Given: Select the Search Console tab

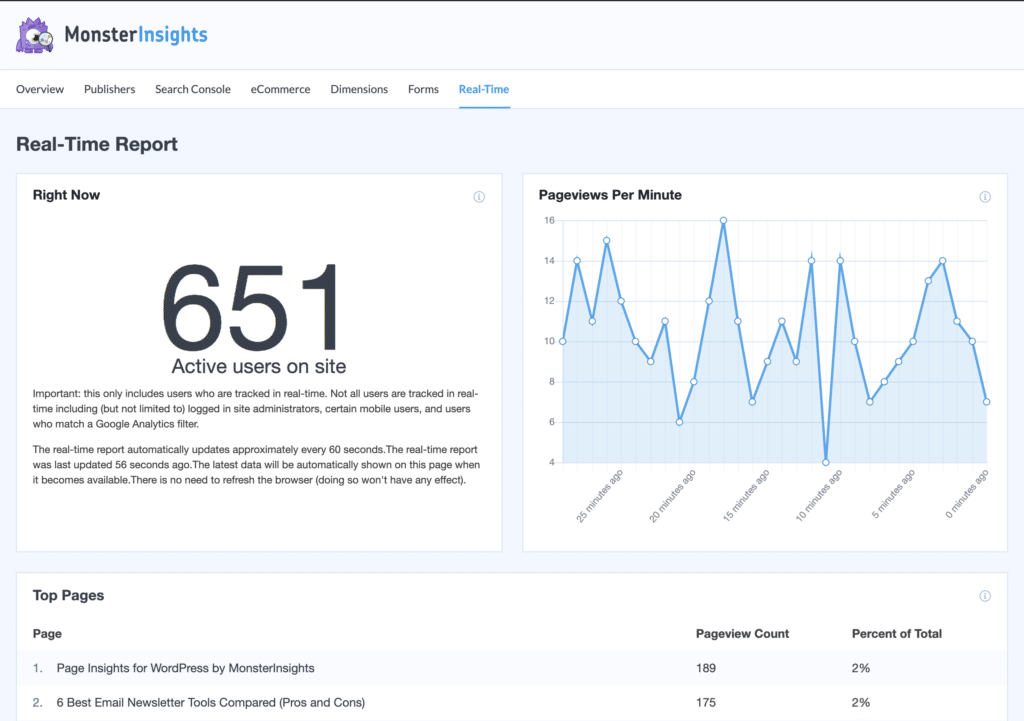Looking at the screenshot, I should 192,89.
